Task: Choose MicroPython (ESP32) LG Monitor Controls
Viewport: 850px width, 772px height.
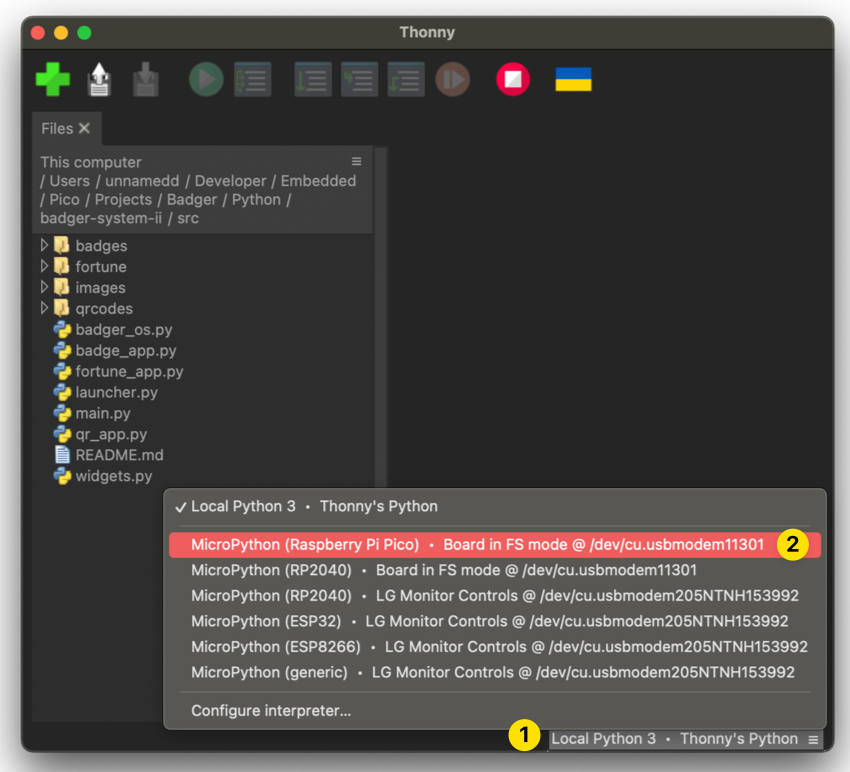Action: click(x=494, y=621)
